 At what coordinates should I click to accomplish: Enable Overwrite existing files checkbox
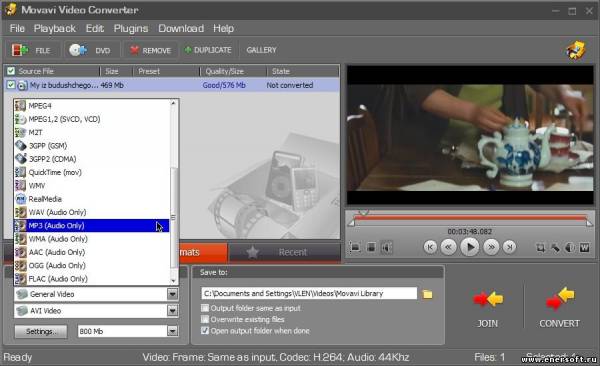tap(205, 319)
